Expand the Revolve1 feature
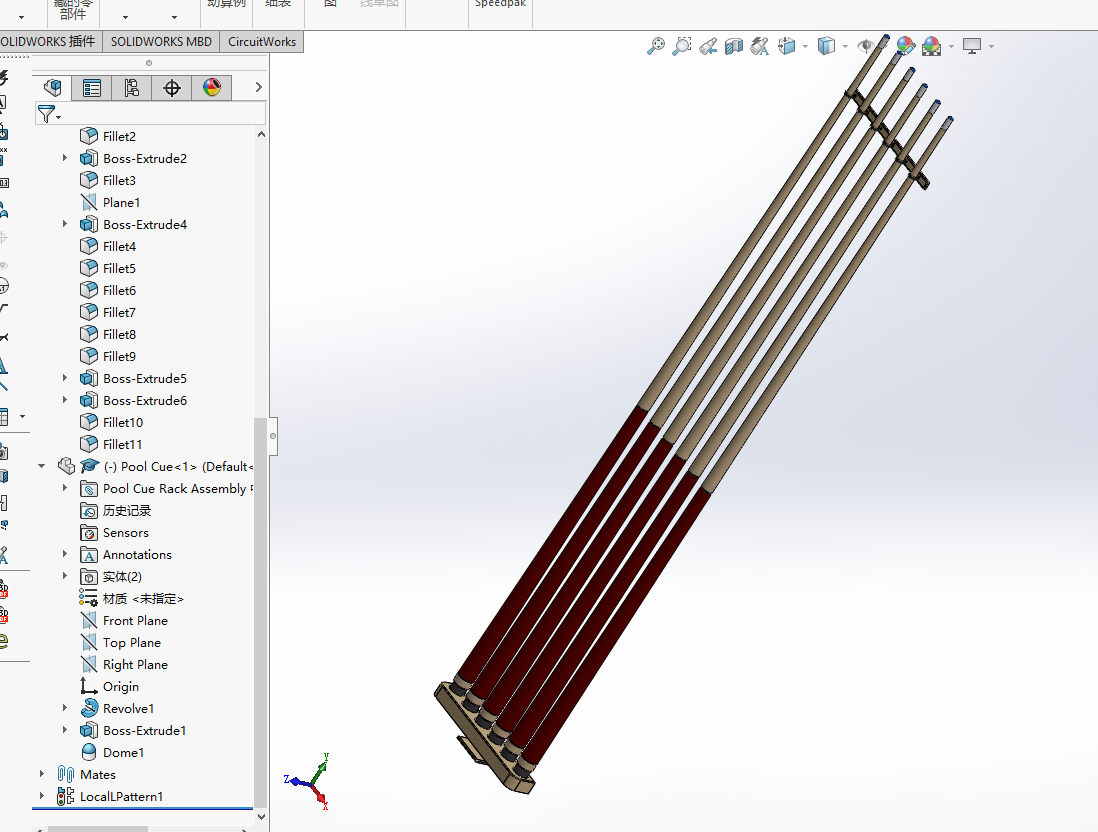Viewport: 1098px width, 832px height. pos(64,708)
